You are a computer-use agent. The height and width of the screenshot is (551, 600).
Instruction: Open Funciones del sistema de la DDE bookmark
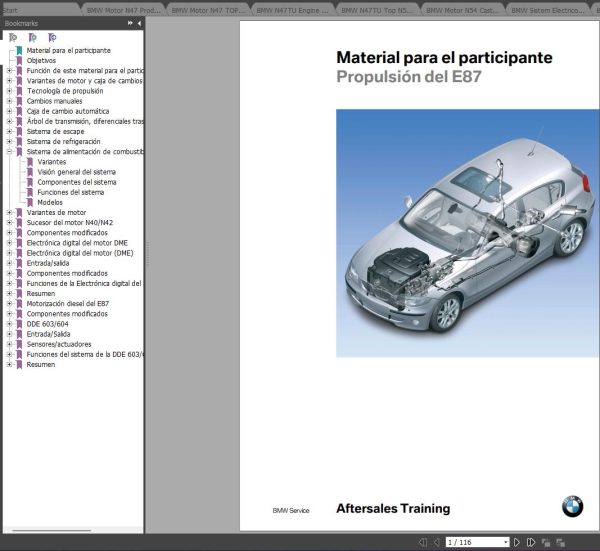click(85, 354)
